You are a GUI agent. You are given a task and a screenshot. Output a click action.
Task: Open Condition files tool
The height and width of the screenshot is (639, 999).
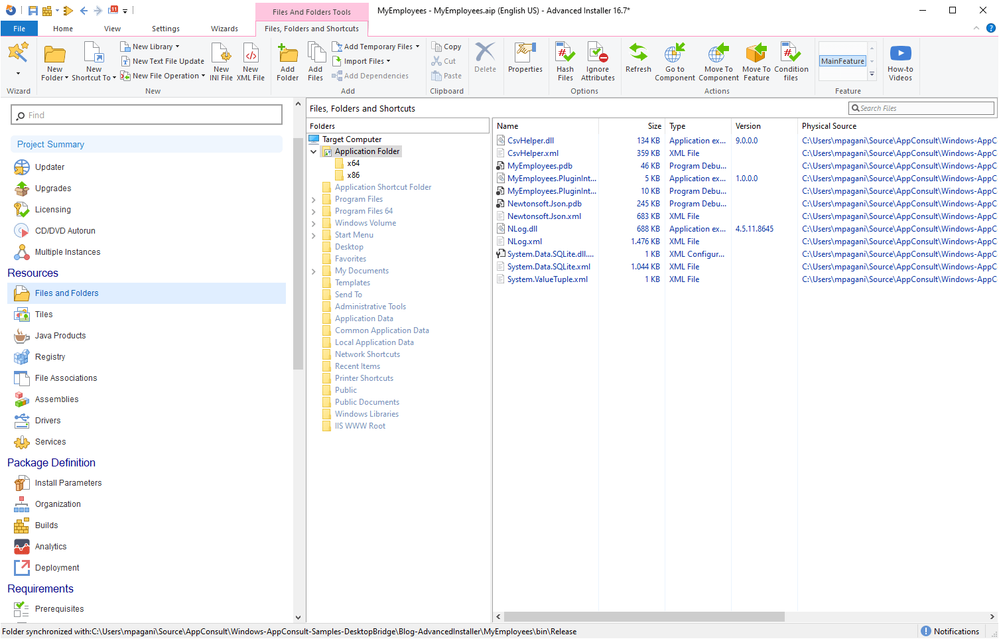(x=791, y=62)
